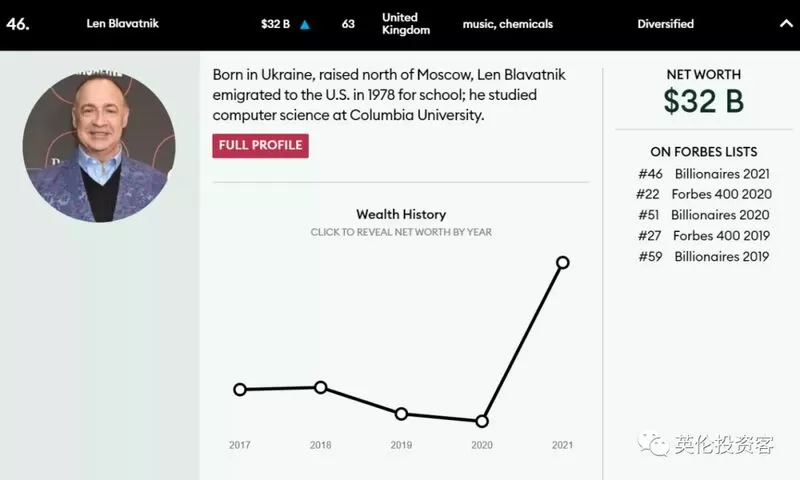Open the #27 Forbes 400 2019 list link
The image size is (800, 480).
(704, 236)
